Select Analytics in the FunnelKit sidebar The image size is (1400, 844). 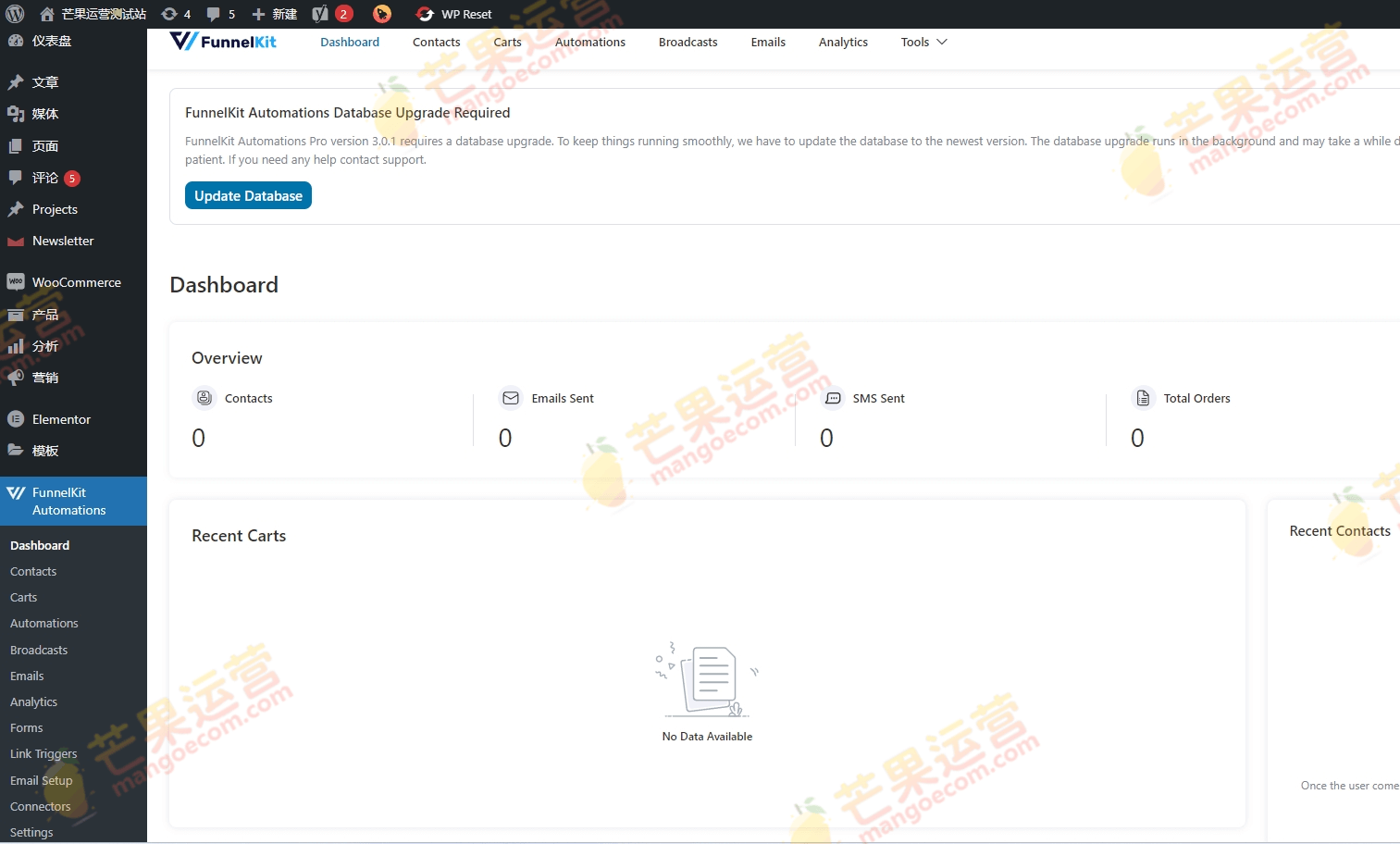33,701
